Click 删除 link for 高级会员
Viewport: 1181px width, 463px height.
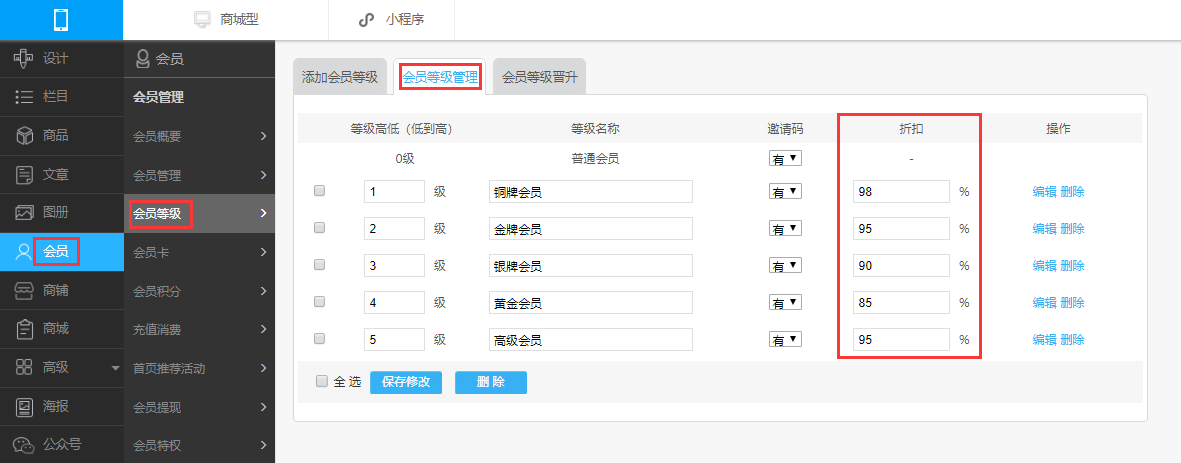(1073, 340)
